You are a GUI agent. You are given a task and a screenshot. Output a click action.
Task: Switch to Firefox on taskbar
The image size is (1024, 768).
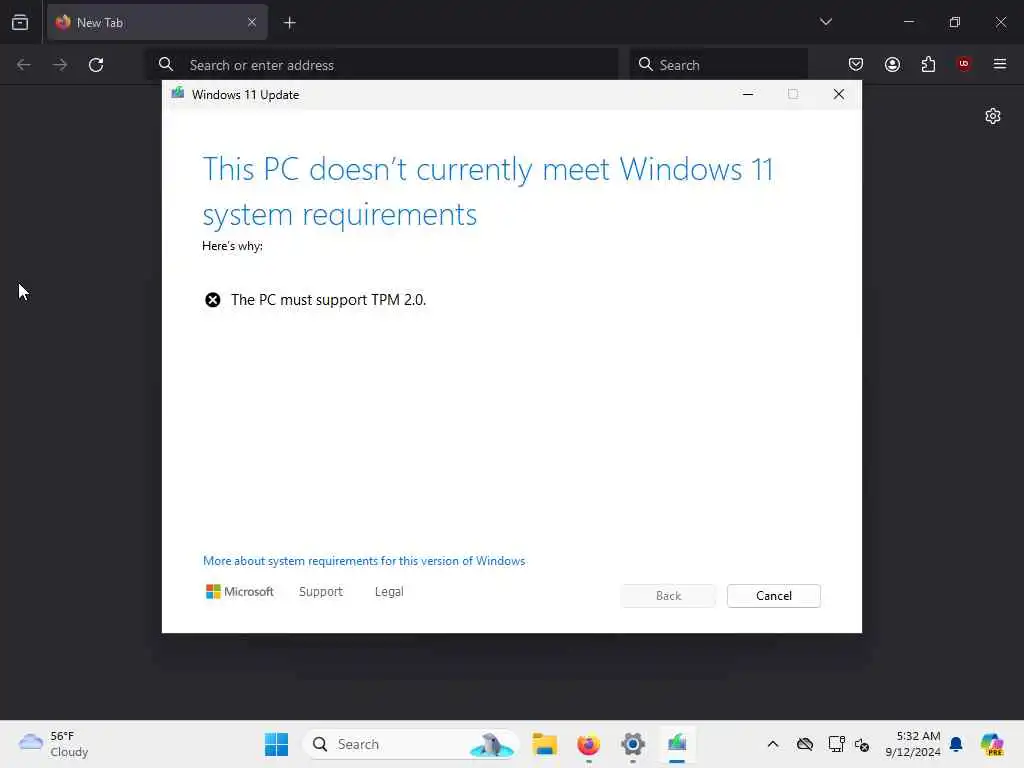588,744
